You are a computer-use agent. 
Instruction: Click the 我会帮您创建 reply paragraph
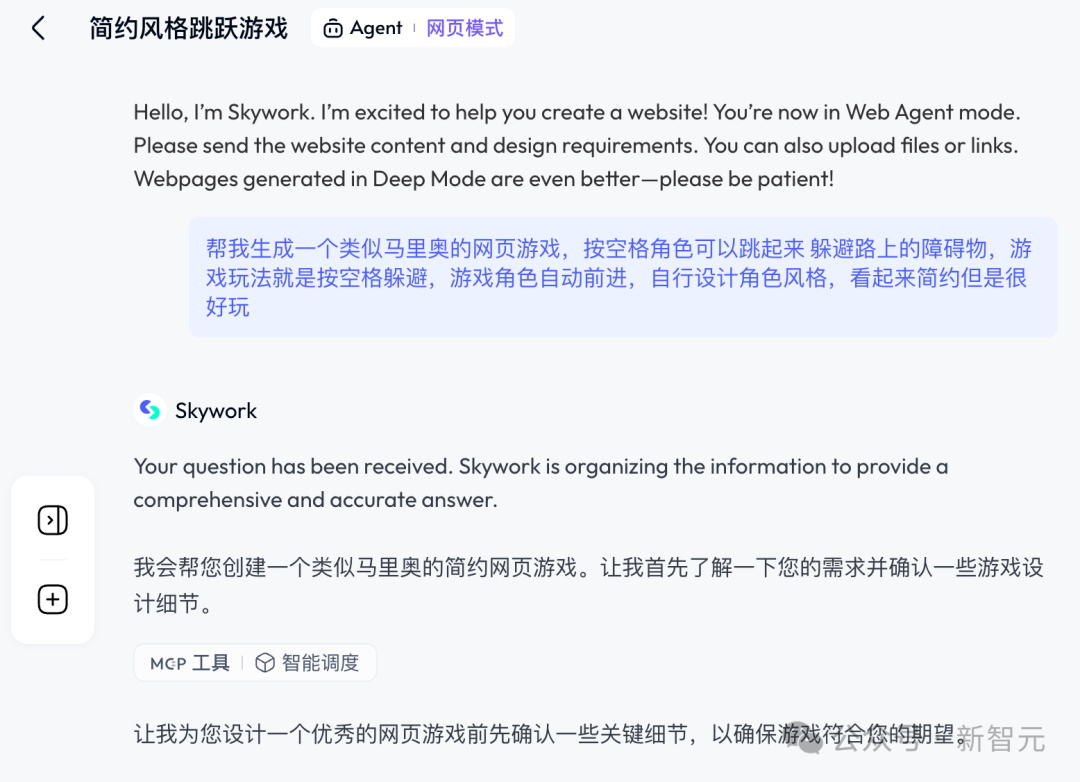pos(588,586)
